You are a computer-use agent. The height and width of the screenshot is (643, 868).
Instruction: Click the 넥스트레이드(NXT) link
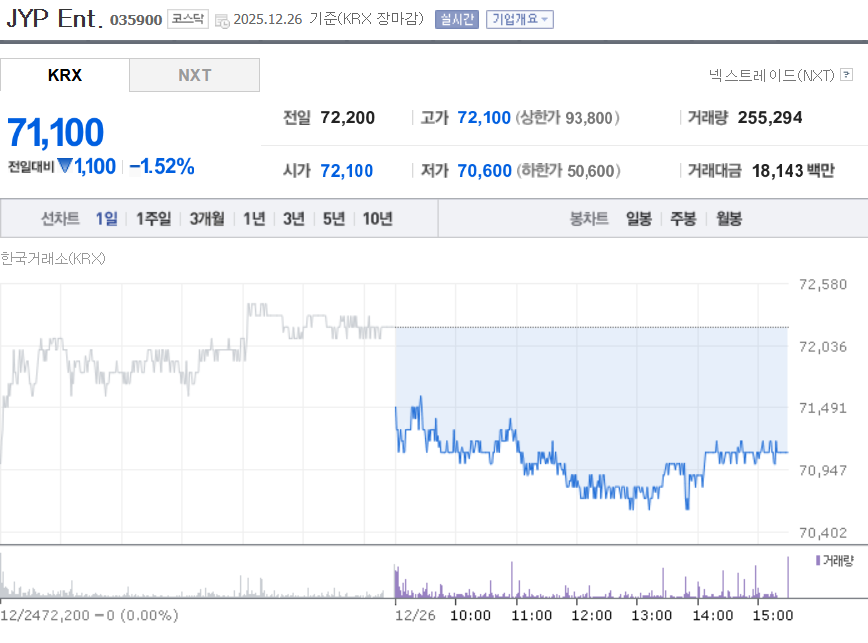tap(772, 75)
